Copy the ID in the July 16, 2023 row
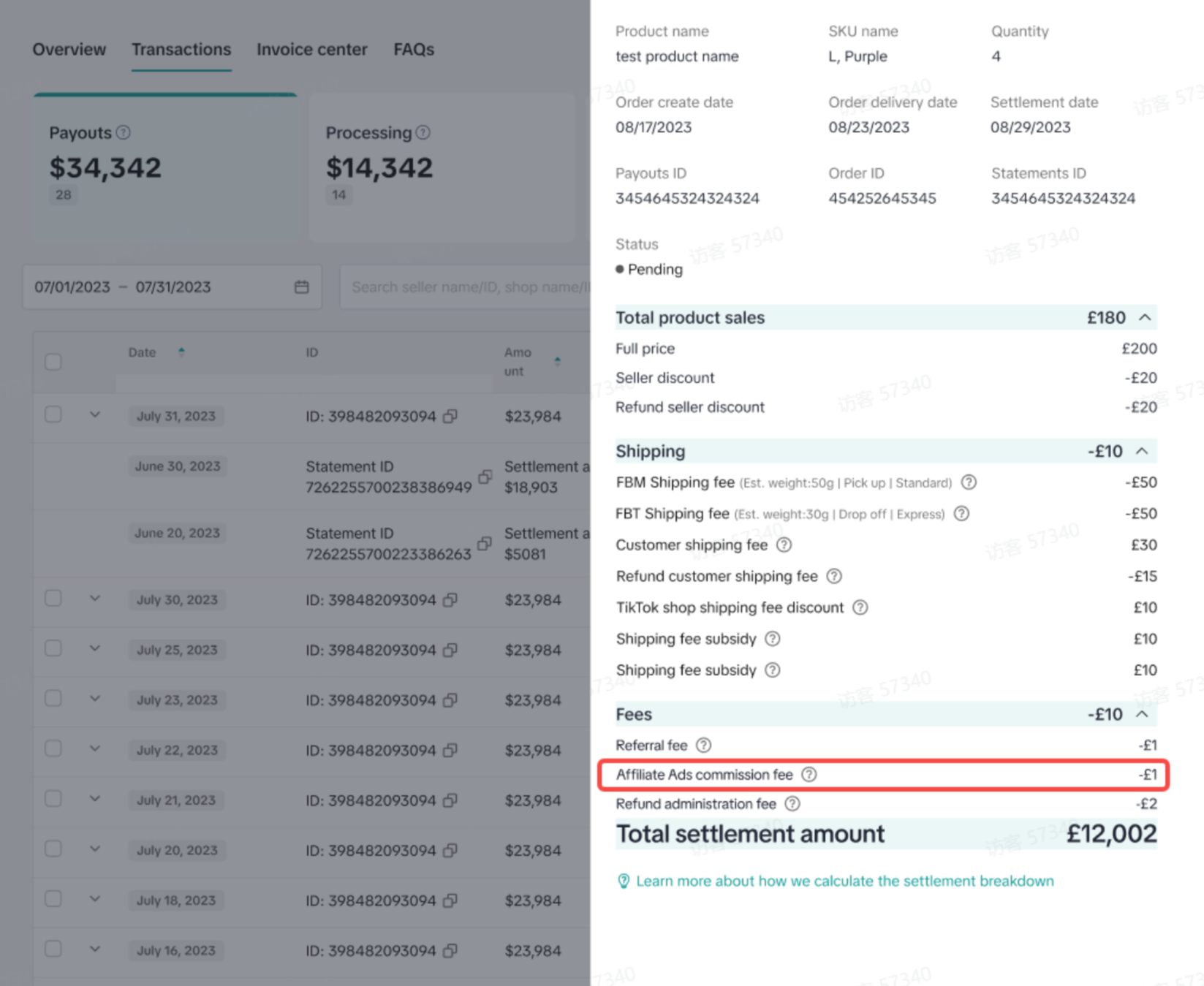The height and width of the screenshot is (986, 1204). (x=450, y=950)
